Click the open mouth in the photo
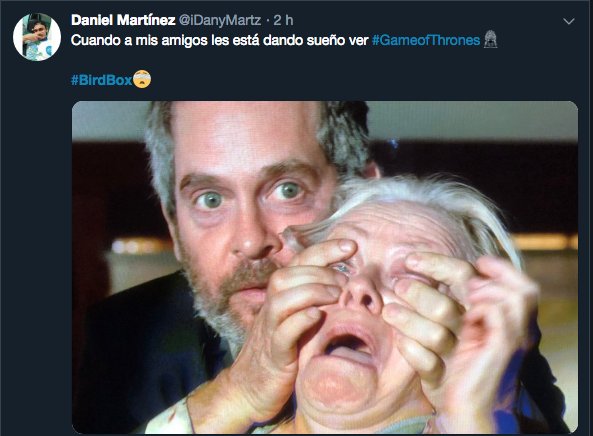The image size is (593, 436). tap(346, 344)
